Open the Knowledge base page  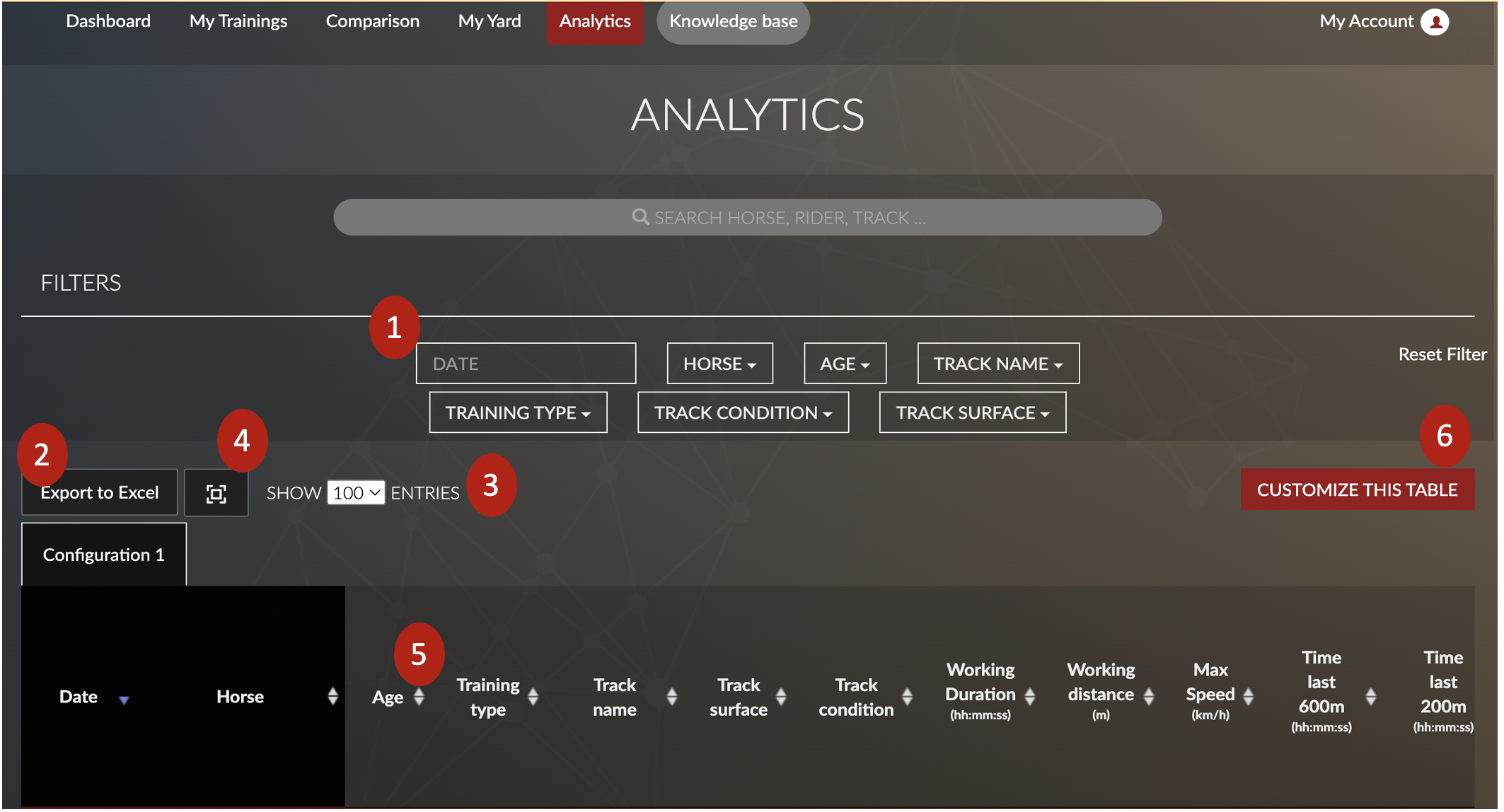pyautogui.click(x=734, y=22)
